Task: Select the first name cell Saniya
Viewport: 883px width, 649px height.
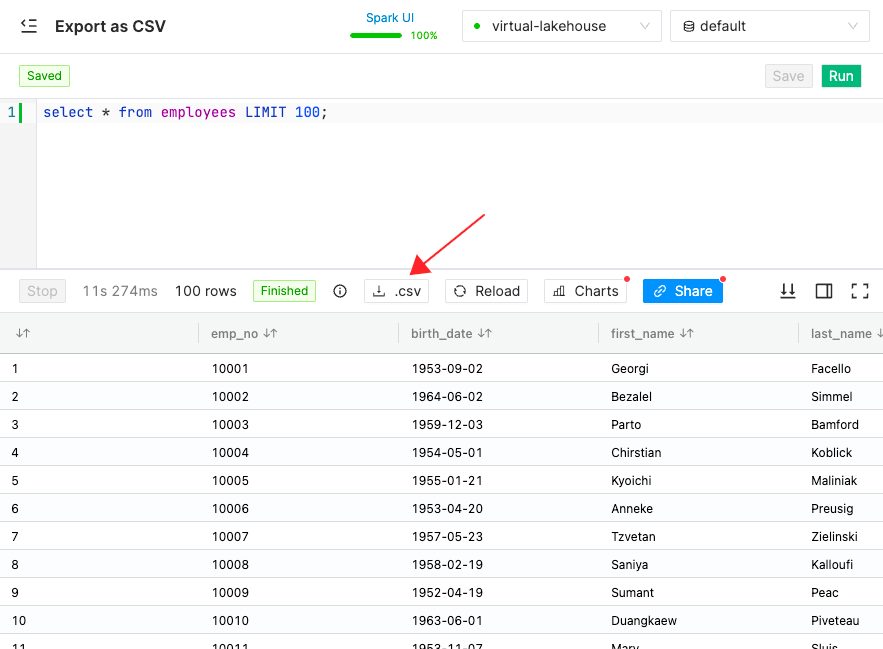Action: click(x=630, y=564)
